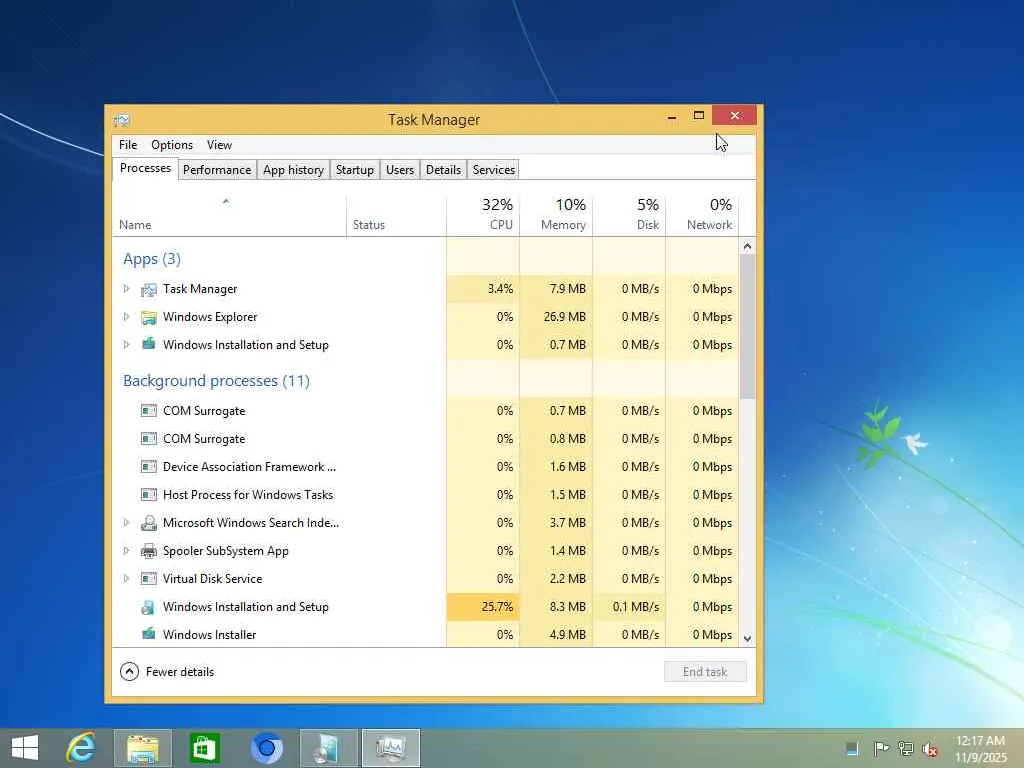Select the 3.4% CPU value cell
1024x768 pixels.
point(483,289)
